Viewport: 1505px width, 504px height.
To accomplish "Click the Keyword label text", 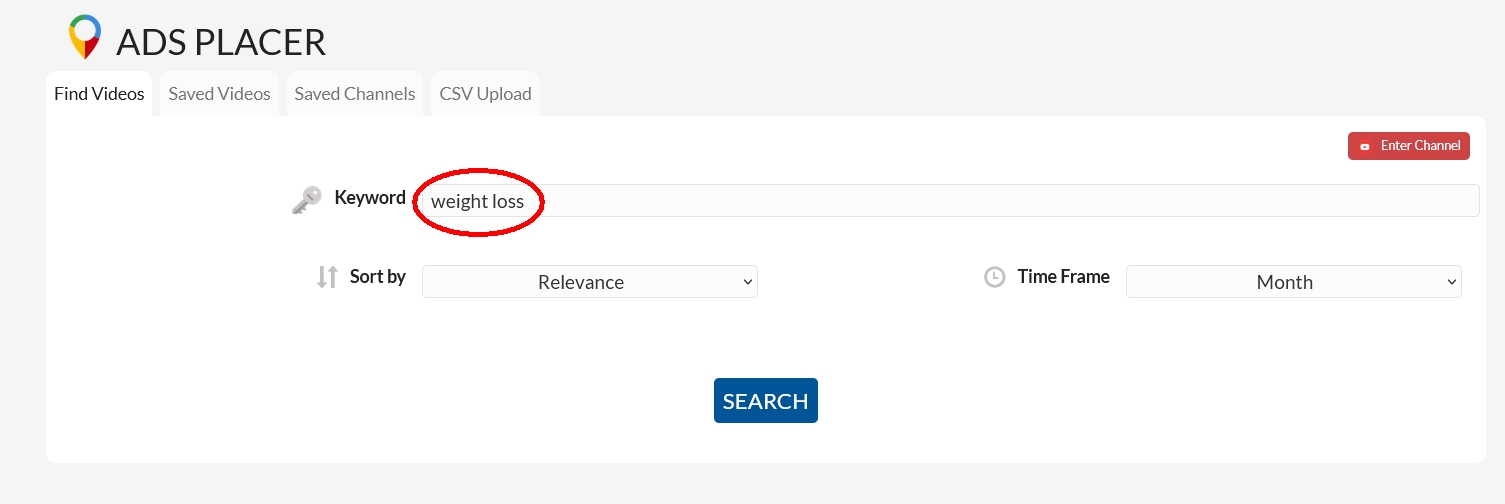I will tap(370, 198).
